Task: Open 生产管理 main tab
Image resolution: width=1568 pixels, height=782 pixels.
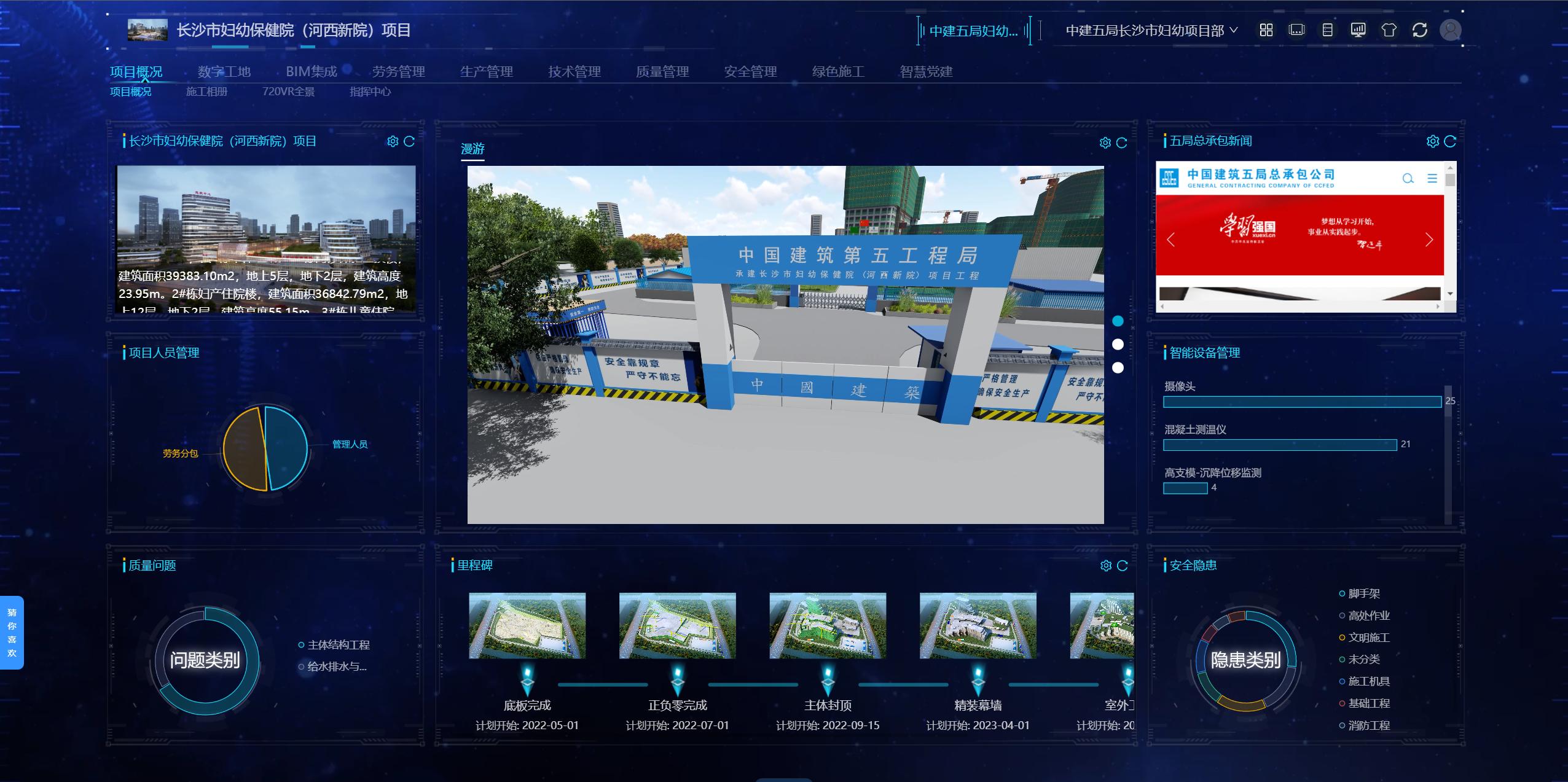Action: (487, 72)
